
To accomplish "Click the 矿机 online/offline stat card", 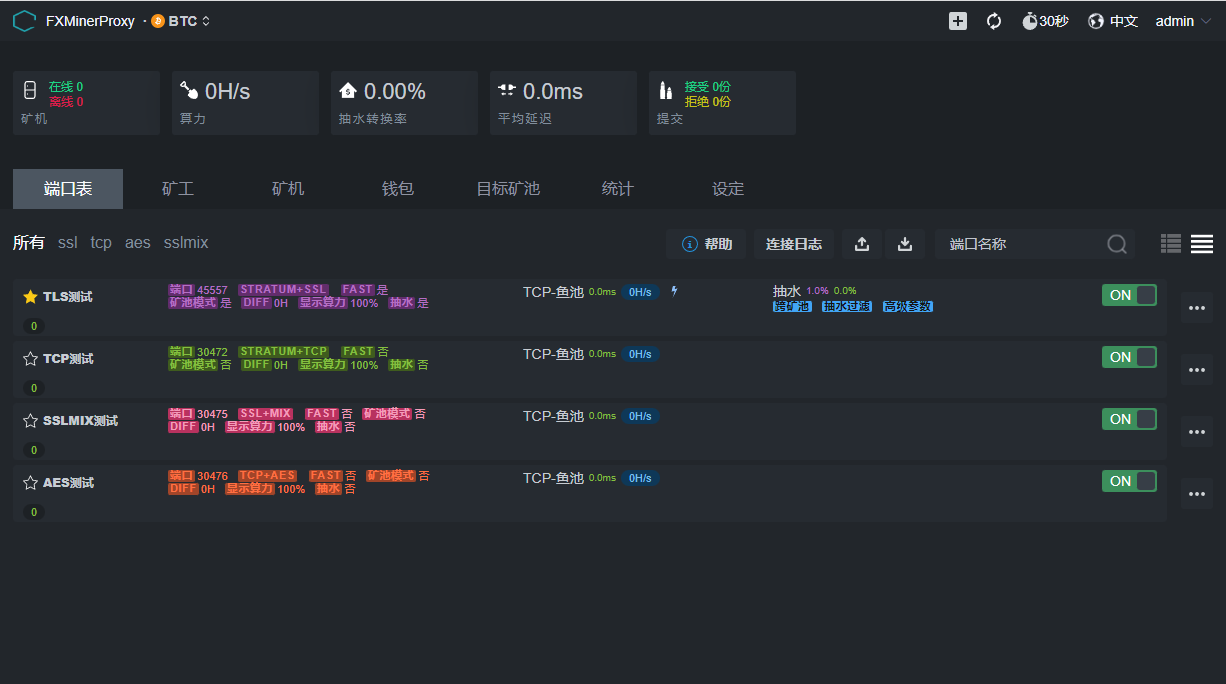I will (86, 103).
